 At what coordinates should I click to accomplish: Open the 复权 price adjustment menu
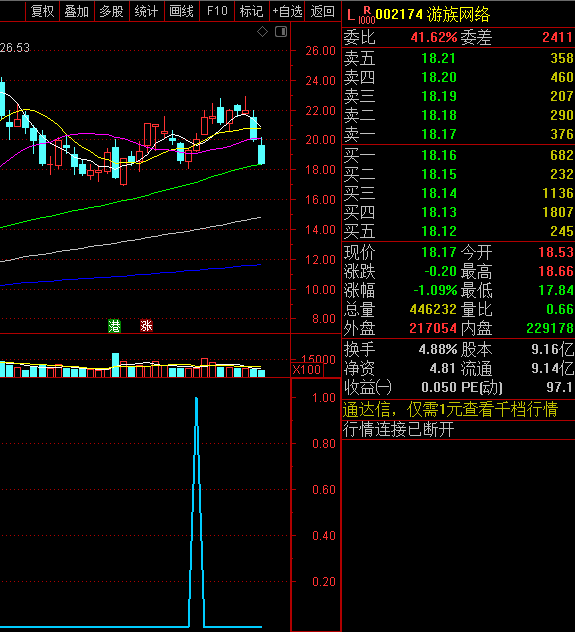coord(42,11)
